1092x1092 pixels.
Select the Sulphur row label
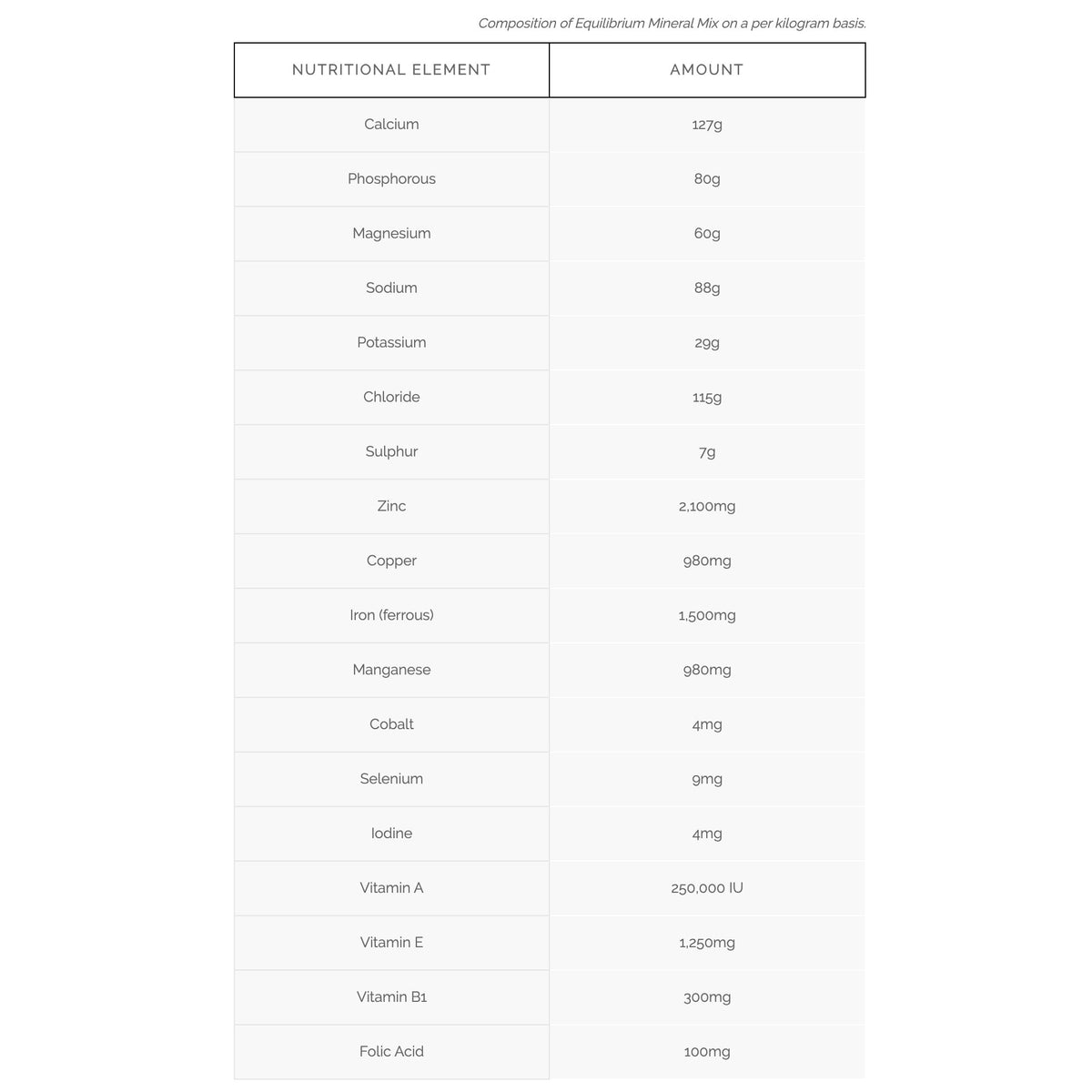[391, 452]
